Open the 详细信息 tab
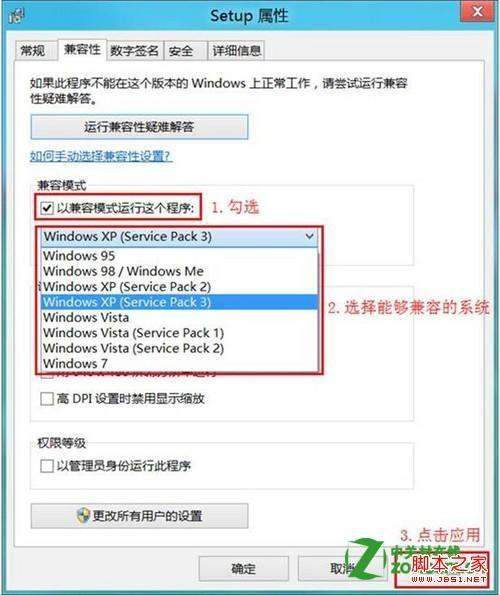This screenshot has height=595, width=500. pos(237,50)
